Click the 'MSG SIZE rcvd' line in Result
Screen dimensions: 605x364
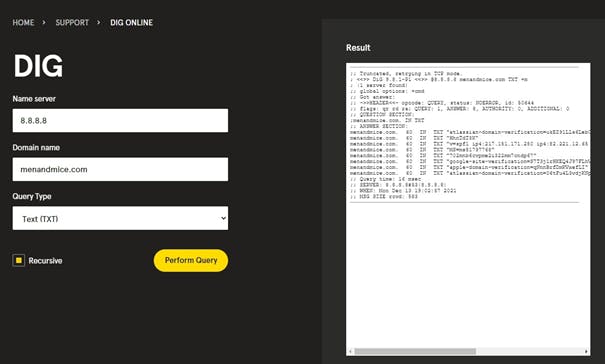(x=384, y=196)
